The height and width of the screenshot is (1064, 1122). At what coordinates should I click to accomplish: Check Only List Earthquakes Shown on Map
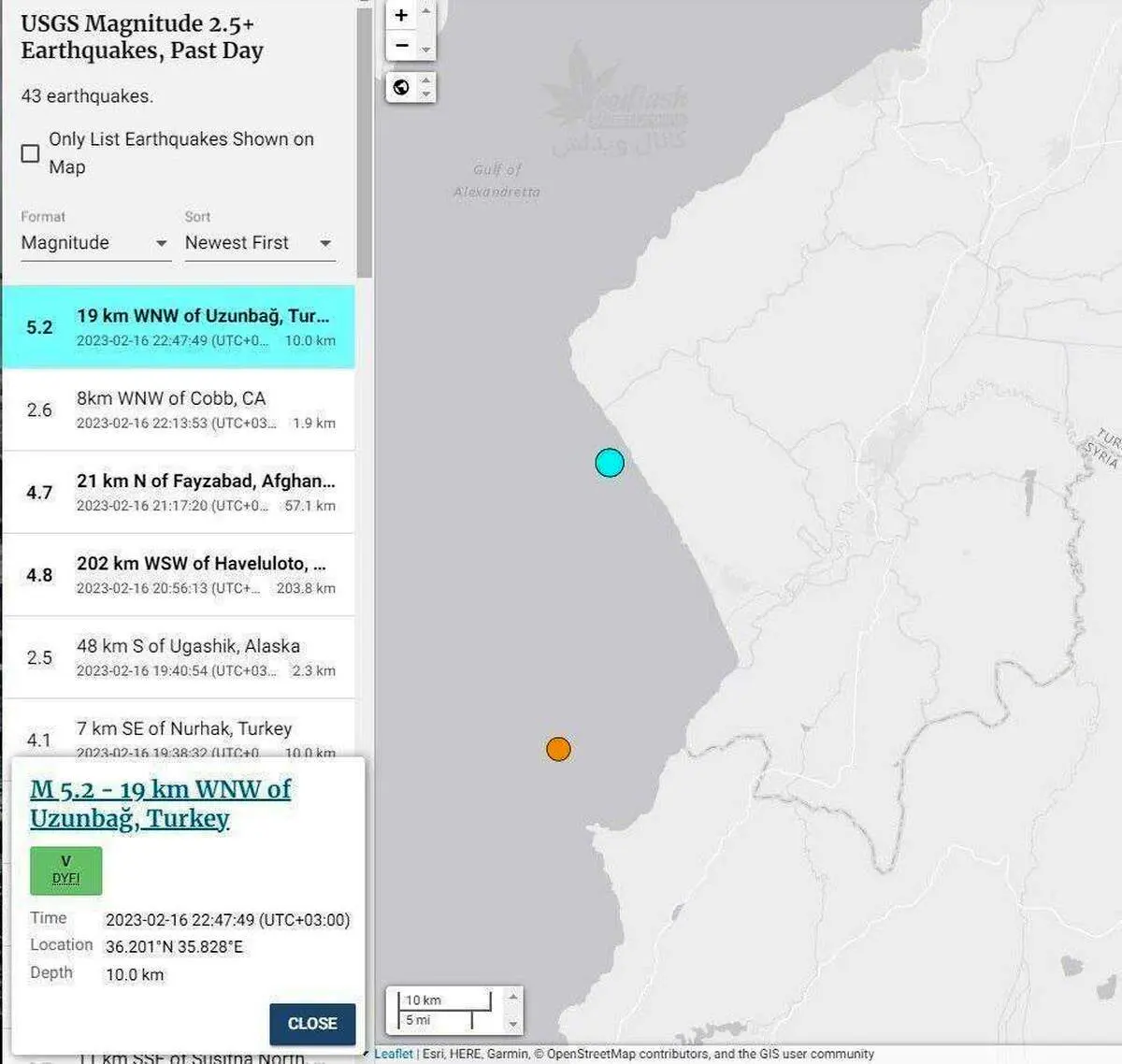[30, 153]
